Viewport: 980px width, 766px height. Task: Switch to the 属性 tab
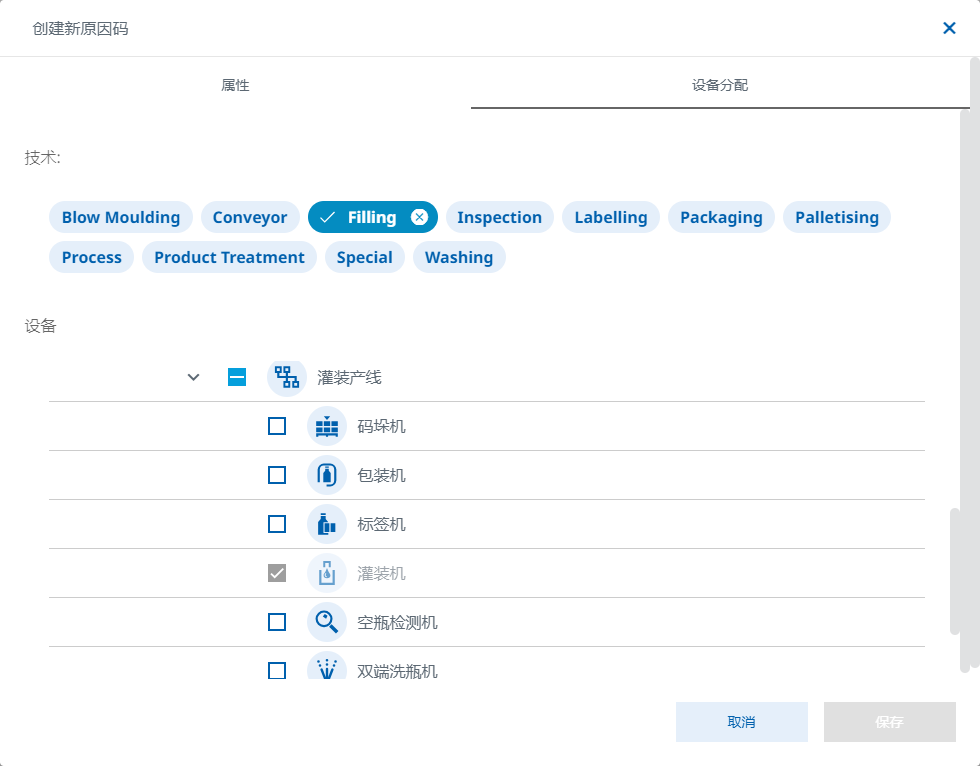235,86
